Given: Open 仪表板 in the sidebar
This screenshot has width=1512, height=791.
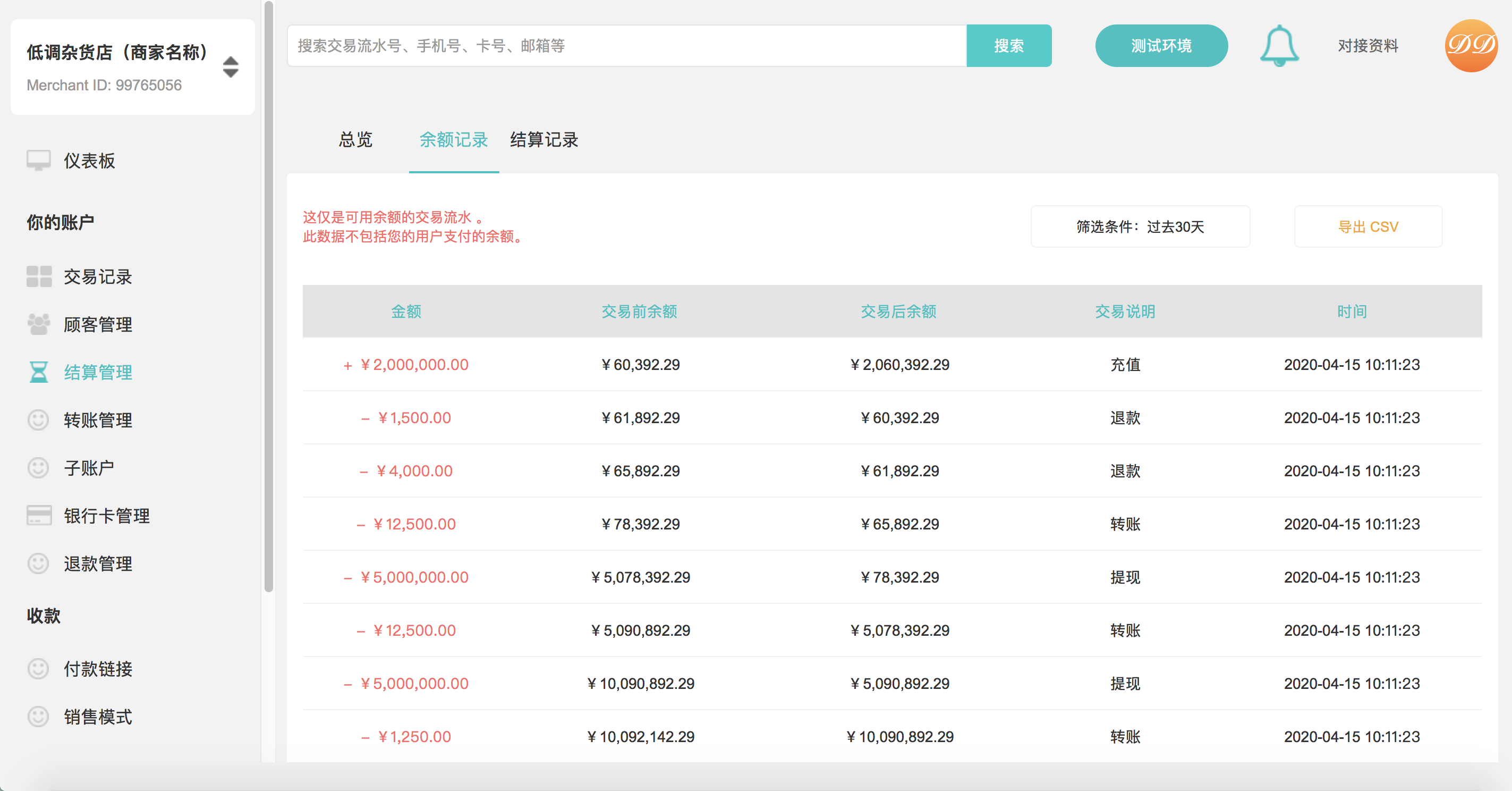Looking at the screenshot, I should pyautogui.click(x=89, y=161).
